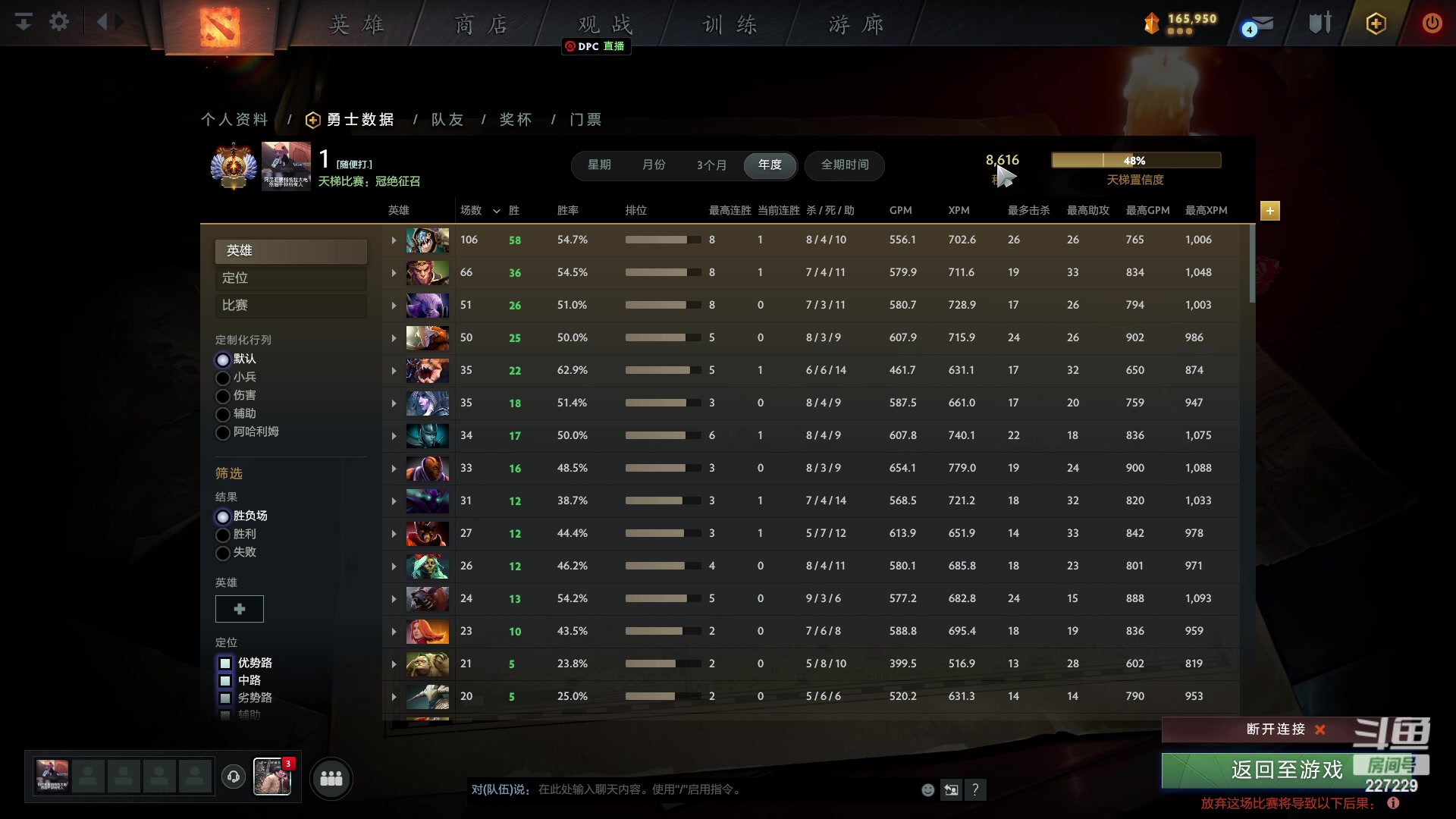Viewport: 1456px width, 819px height.
Task: Select the 星期 time range
Action: (599, 165)
